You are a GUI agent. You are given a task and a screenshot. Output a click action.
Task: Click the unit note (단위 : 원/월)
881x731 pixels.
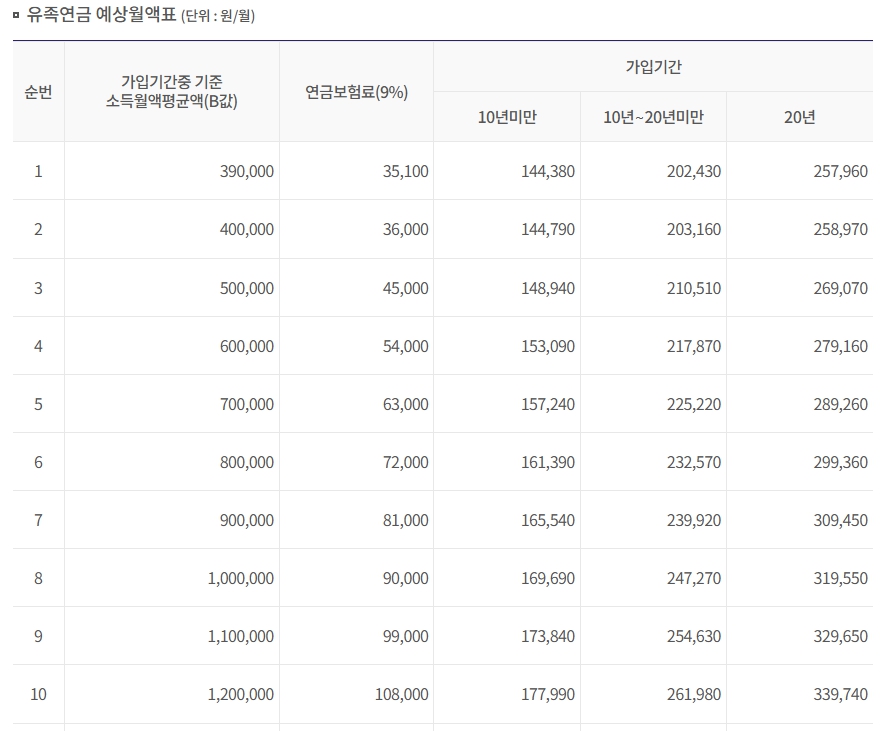point(218,15)
